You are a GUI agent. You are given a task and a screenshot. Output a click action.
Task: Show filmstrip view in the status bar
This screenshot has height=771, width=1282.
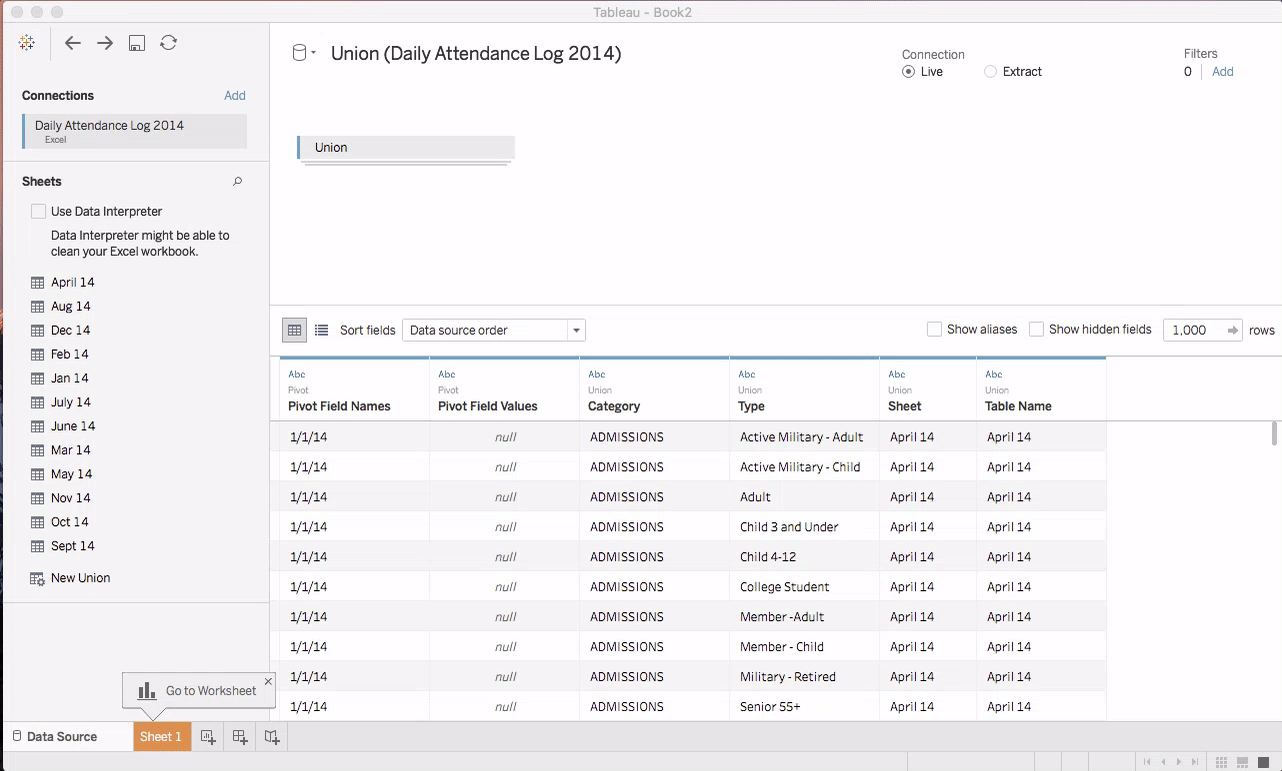(1243, 762)
